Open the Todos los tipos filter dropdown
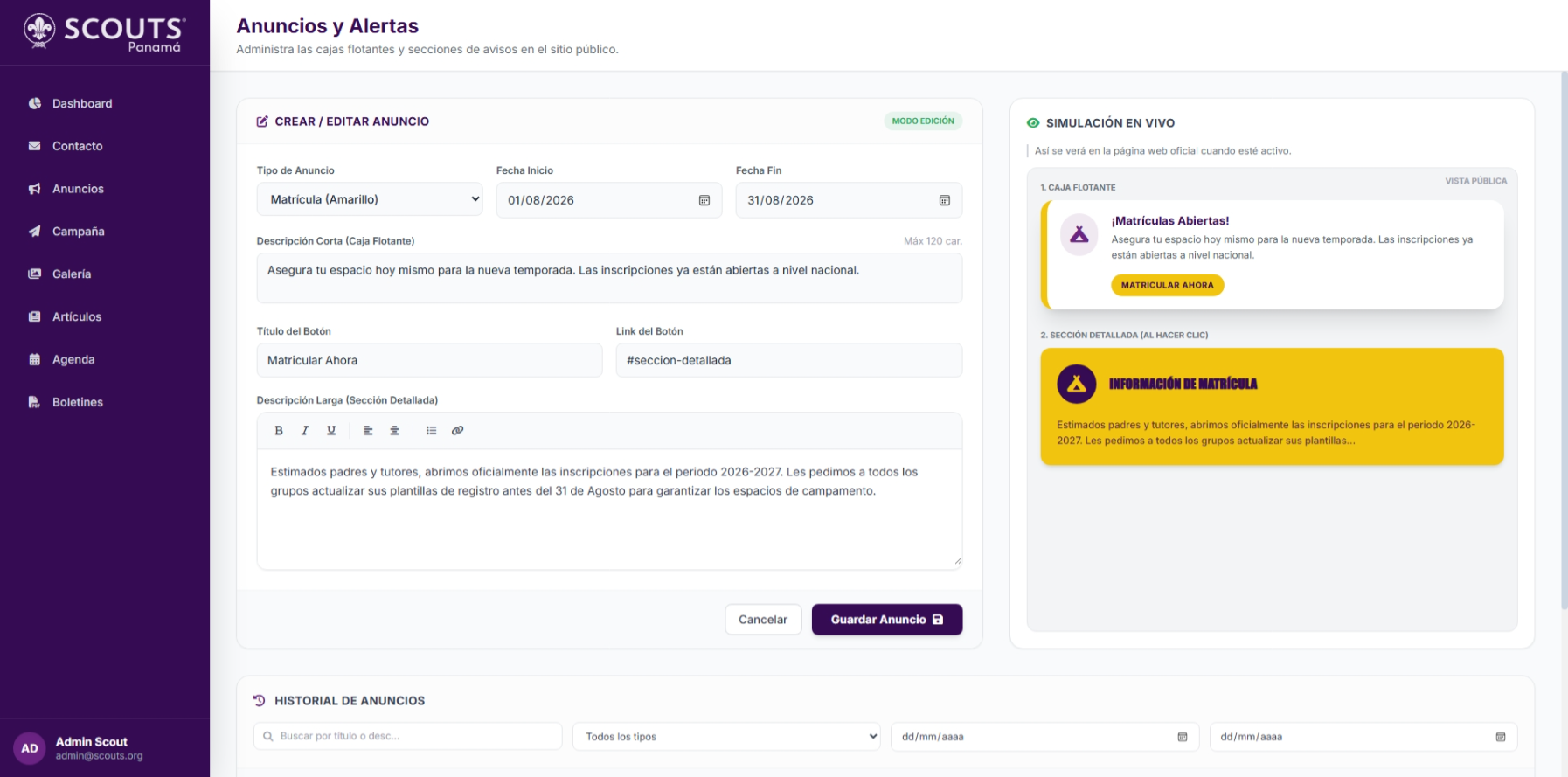This screenshot has height=777, width=1568. coord(726,736)
